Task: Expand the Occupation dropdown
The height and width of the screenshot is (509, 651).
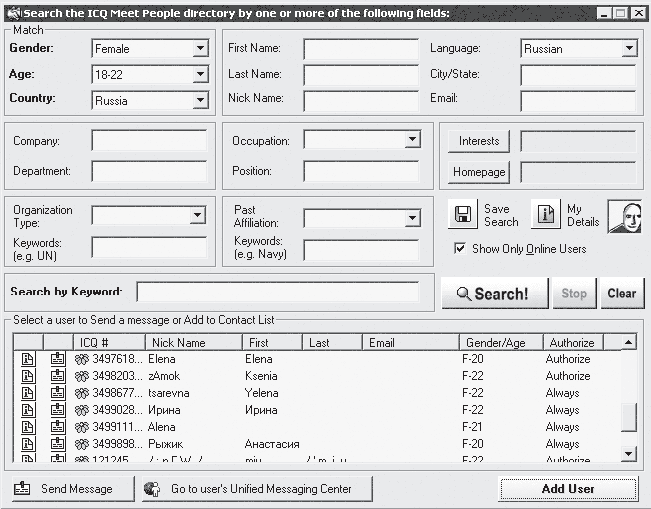Action: point(412,139)
